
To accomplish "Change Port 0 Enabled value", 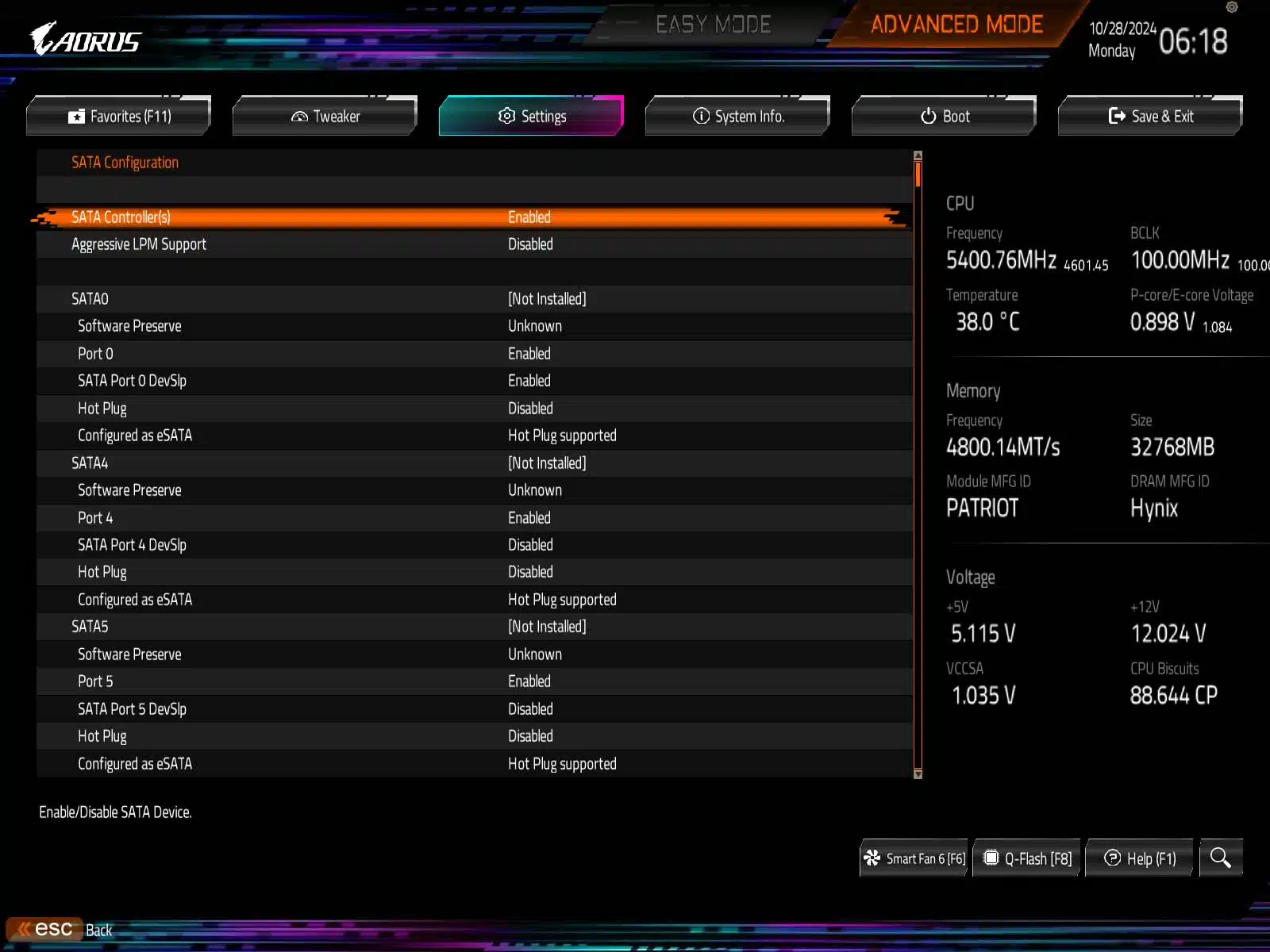I will (529, 353).
